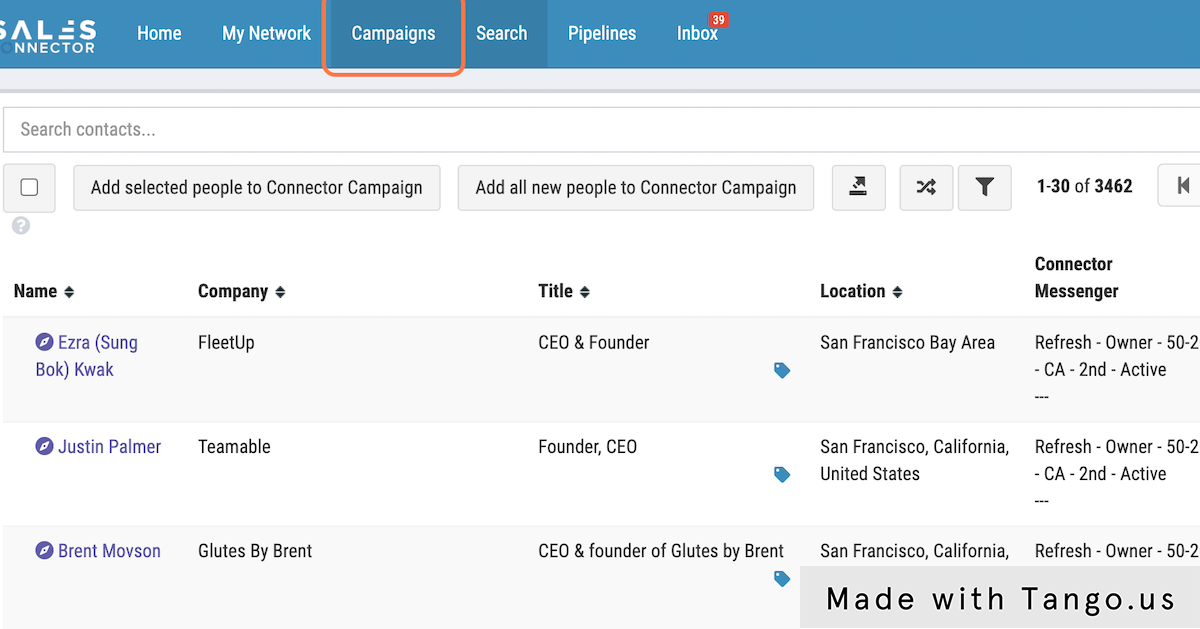The width and height of the screenshot is (1200, 629).
Task: Click the export contacts icon button
Action: coord(858,188)
